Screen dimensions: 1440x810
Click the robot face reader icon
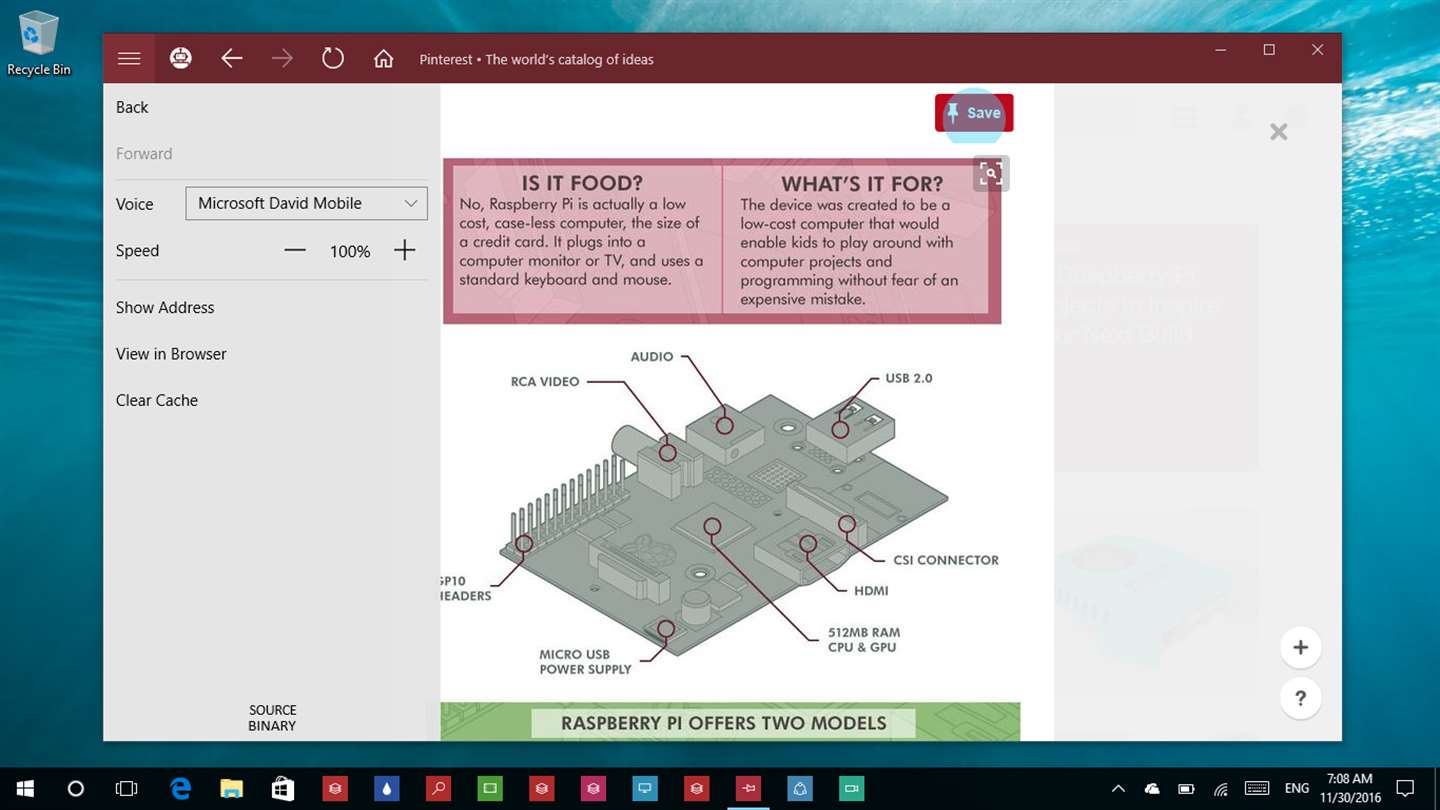180,59
